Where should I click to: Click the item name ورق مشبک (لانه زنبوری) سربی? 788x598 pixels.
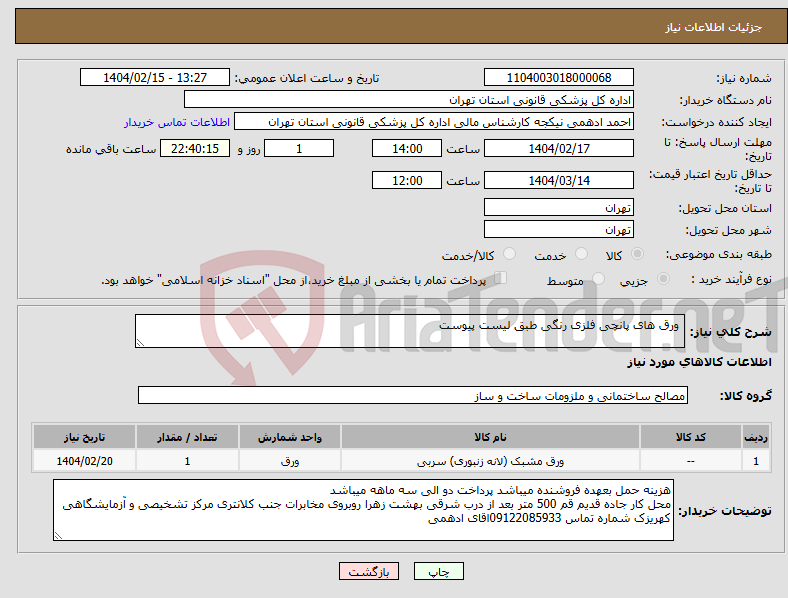pos(490,461)
